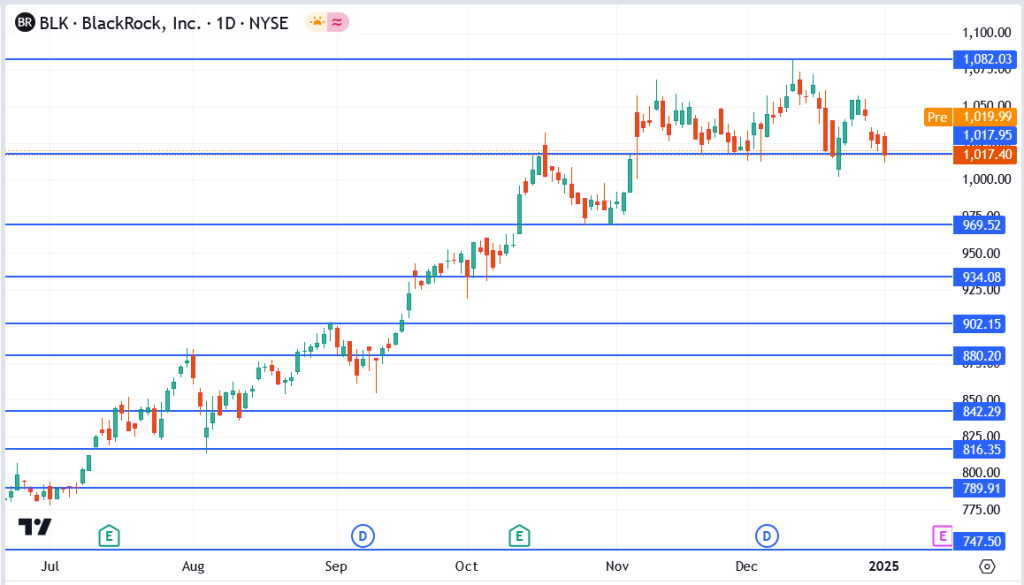Image resolution: width=1024 pixels, height=585 pixels.
Task: Click the October earnings E marker
Action: point(519,537)
